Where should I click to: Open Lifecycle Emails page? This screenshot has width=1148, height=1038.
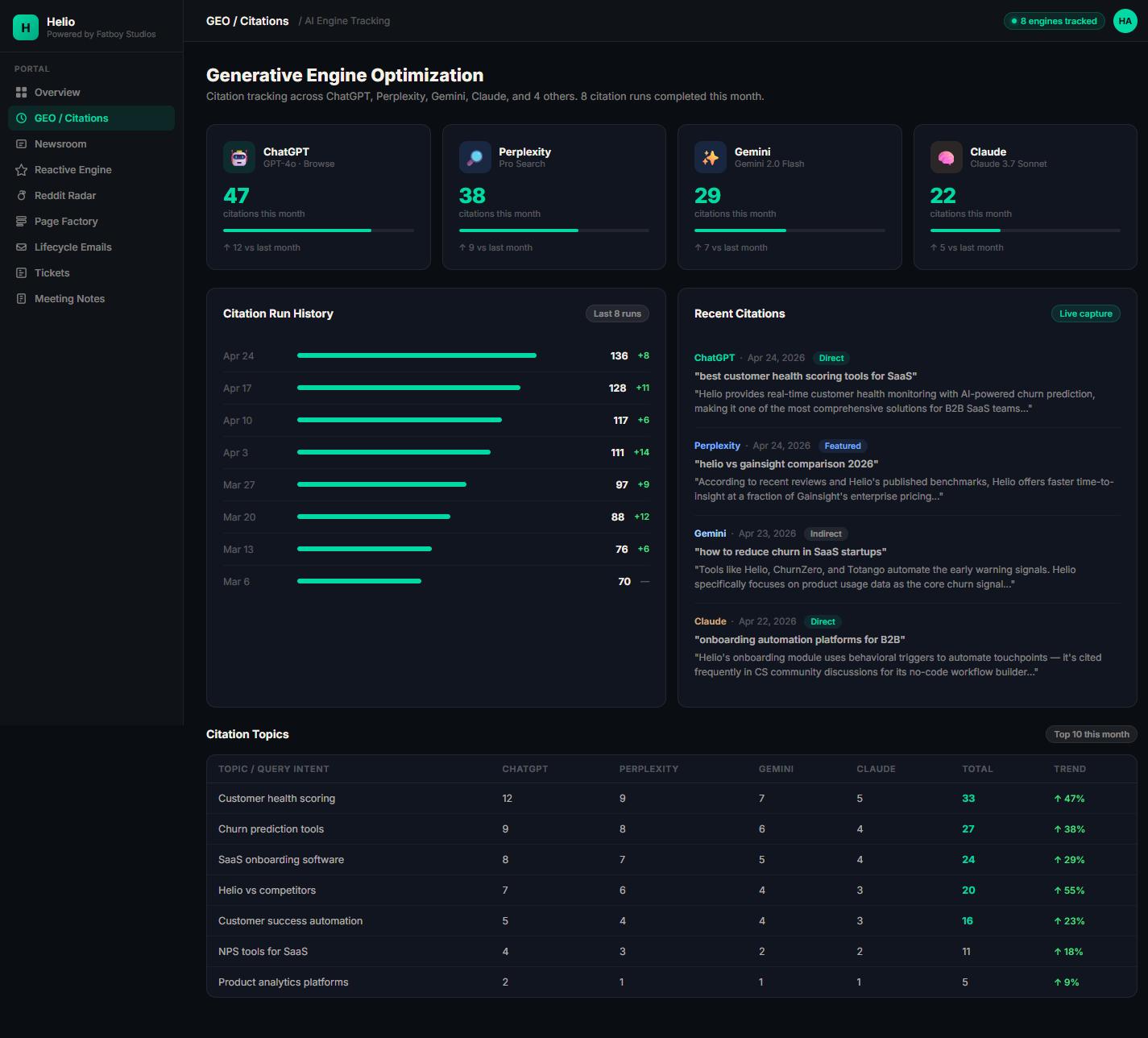pyautogui.click(x=91, y=247)
